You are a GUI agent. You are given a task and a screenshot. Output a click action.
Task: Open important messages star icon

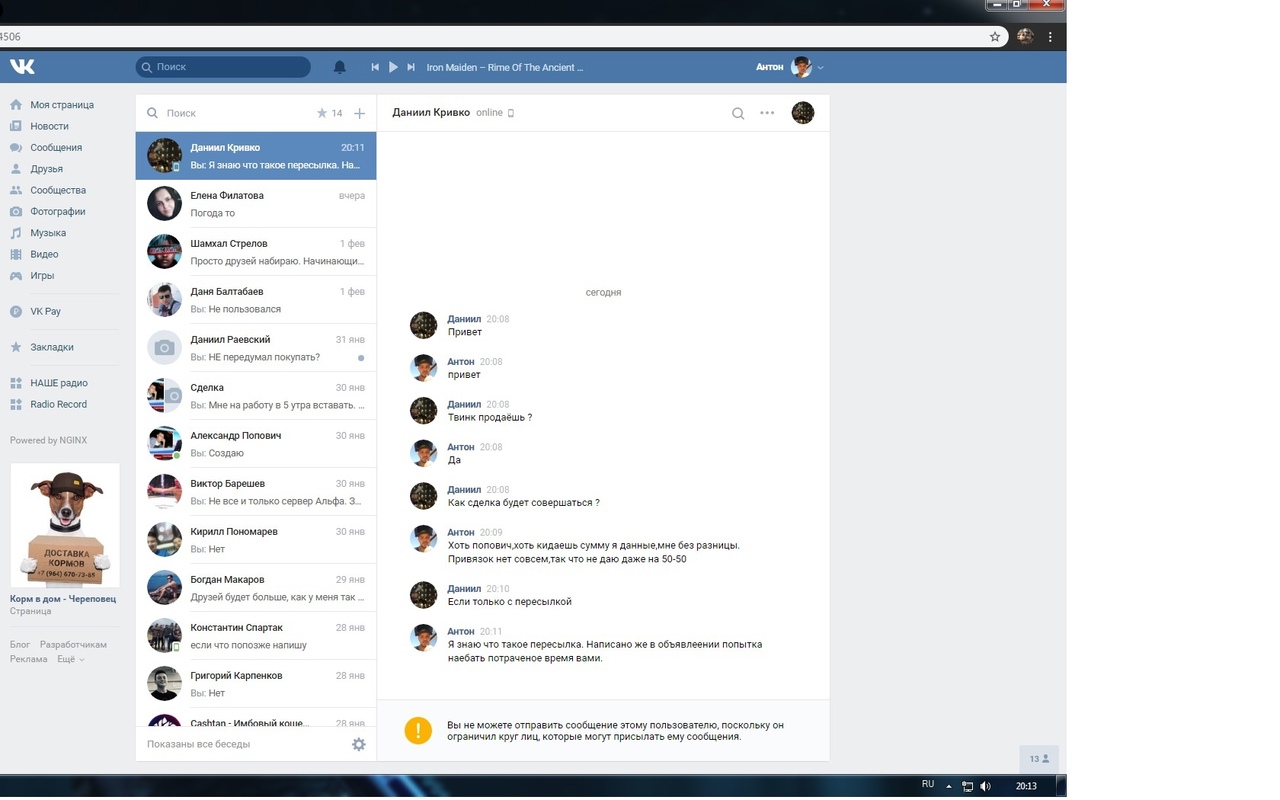[322, 113]
